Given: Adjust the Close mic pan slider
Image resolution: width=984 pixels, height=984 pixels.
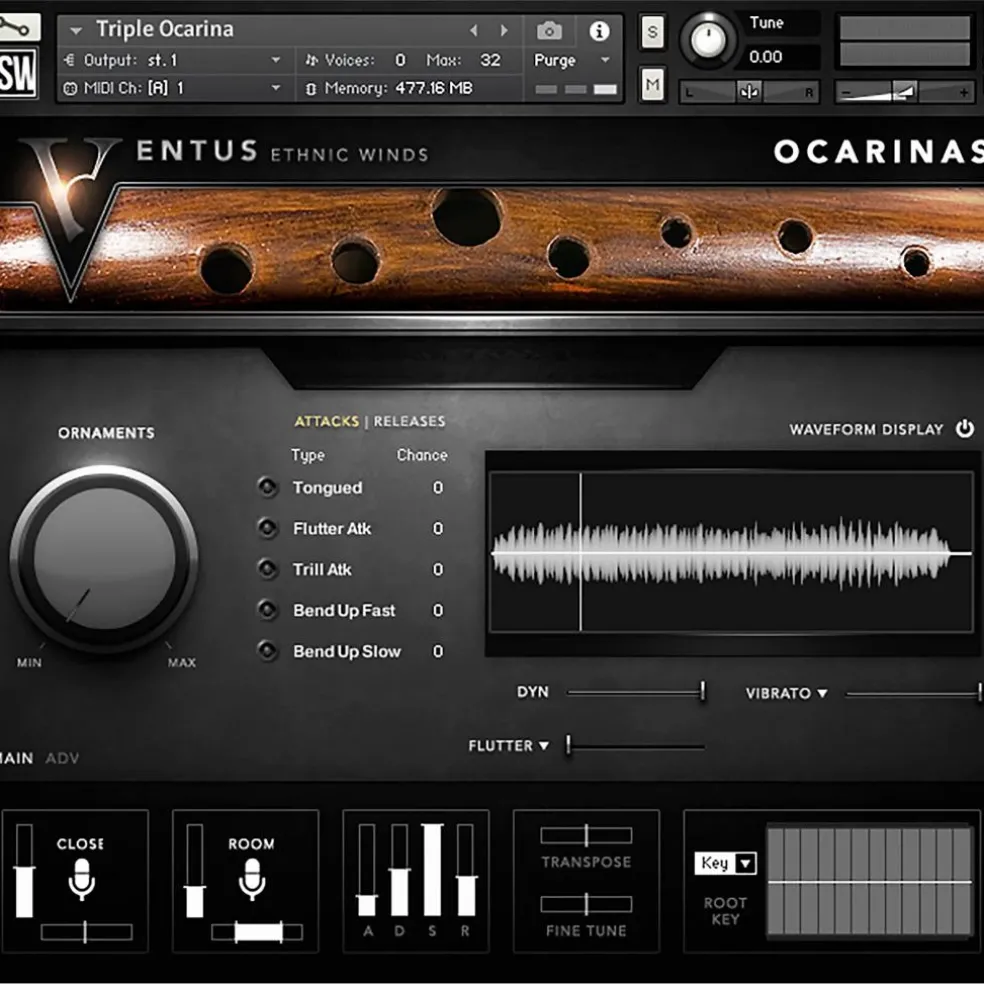Looking at the screenshot, I should pos(87,932).
